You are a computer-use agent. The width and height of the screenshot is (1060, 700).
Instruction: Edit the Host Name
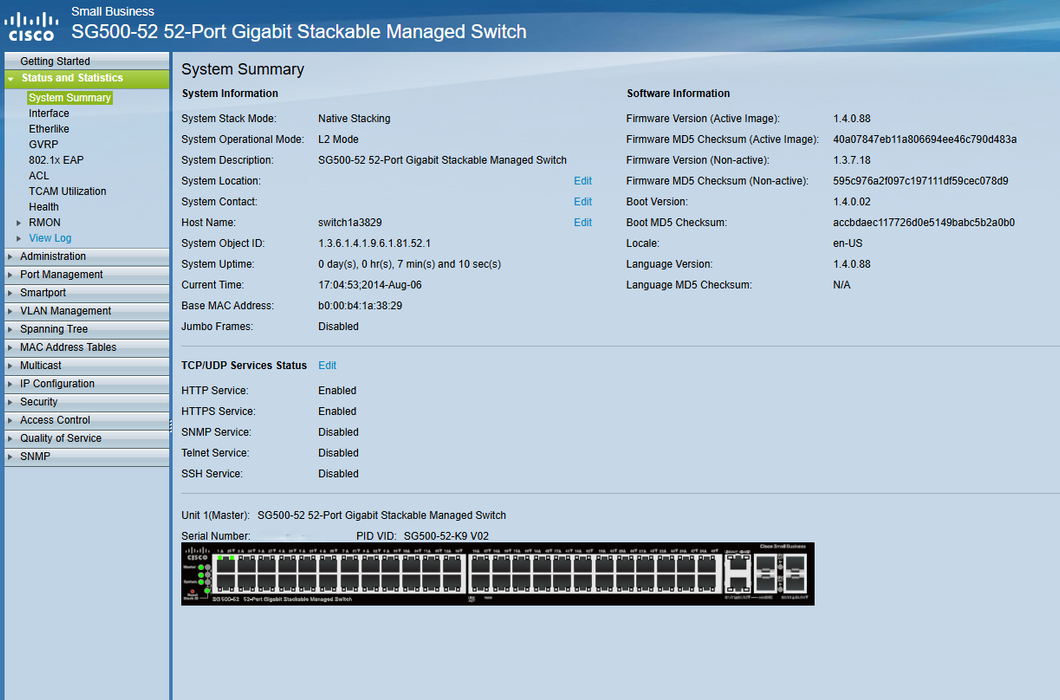[583, 223]
